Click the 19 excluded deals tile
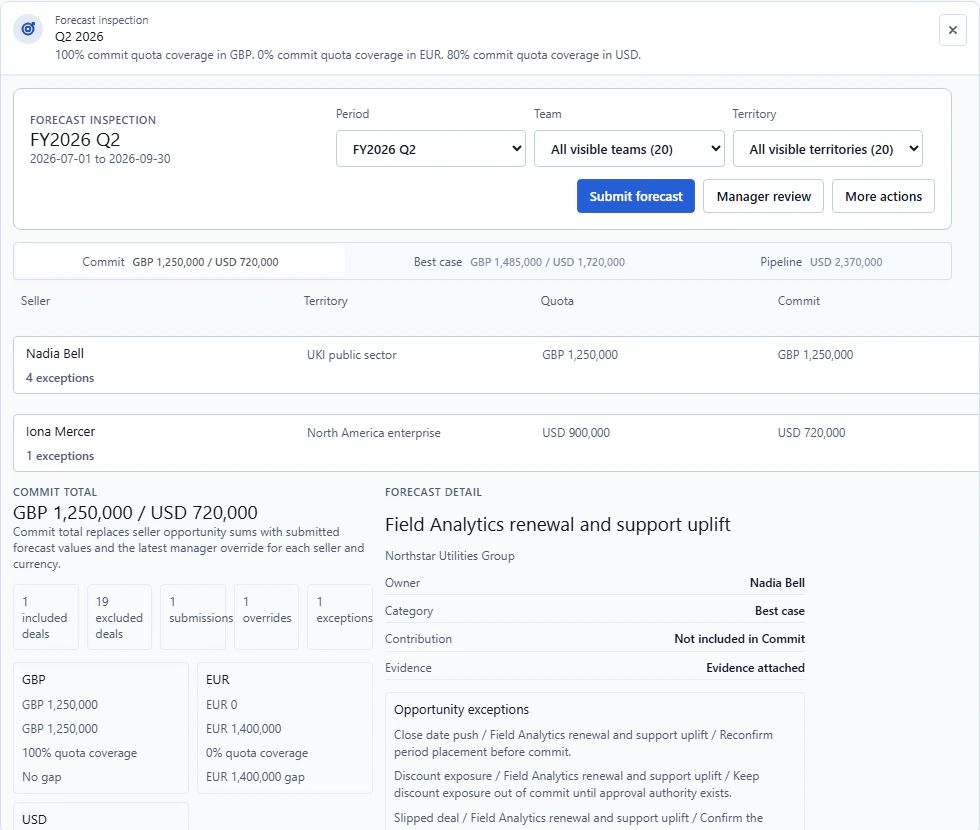The image size is (980, 830). [119, 617]
